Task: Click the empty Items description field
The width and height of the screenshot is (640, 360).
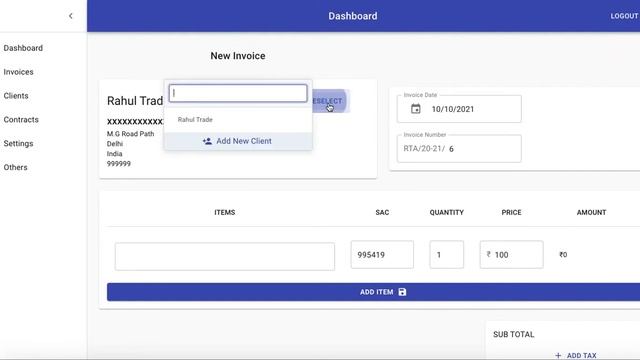Action: [225, 256]
